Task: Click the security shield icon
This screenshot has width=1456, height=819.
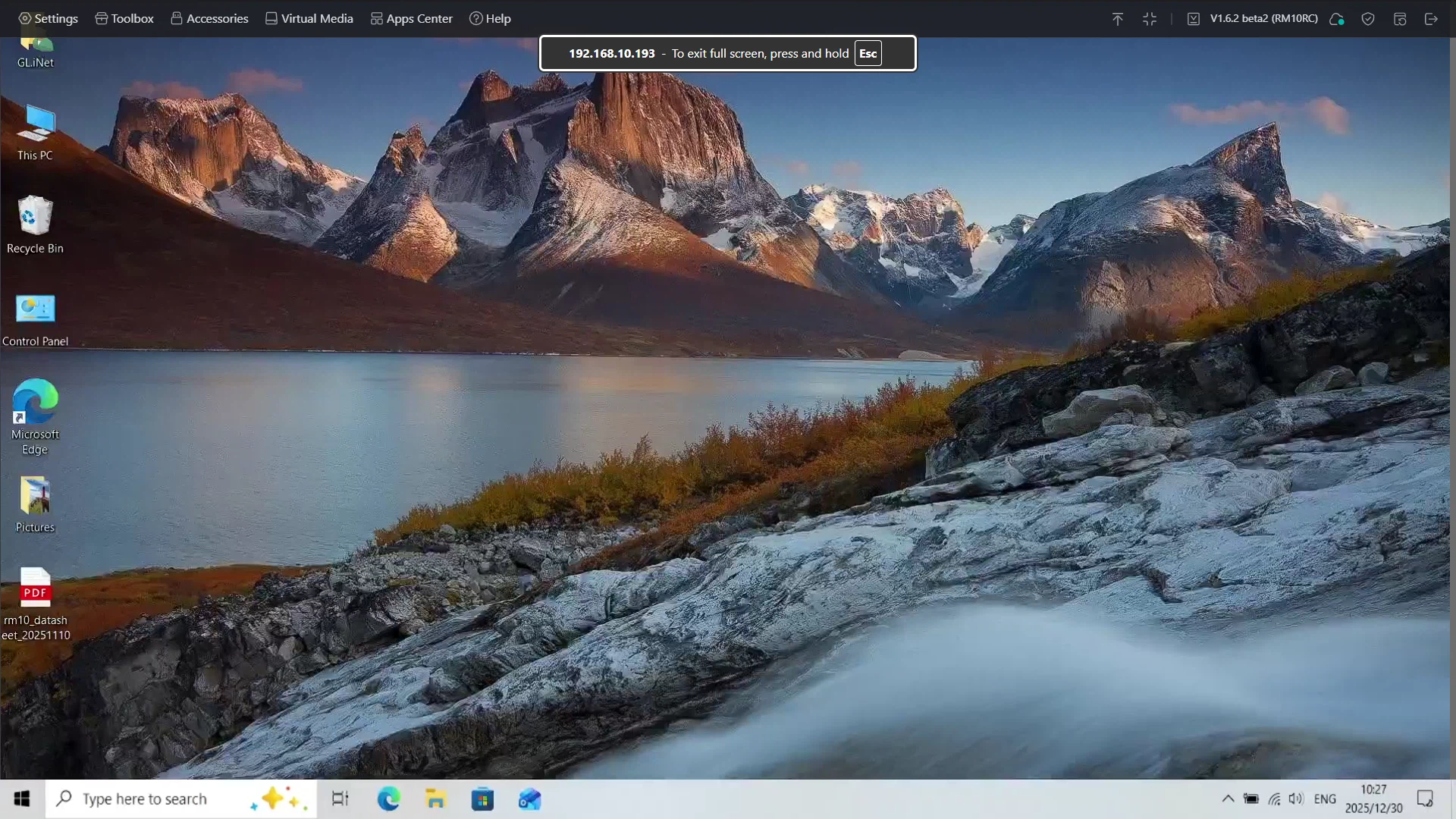Action: tap(1368, 18)
